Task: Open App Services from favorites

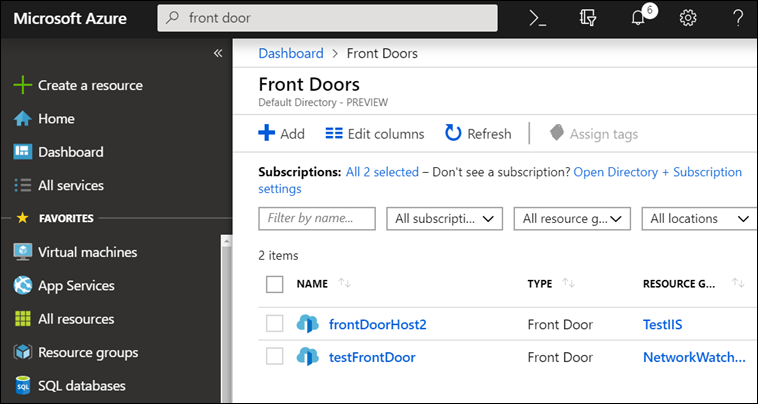Action: (x=76, y=286)
